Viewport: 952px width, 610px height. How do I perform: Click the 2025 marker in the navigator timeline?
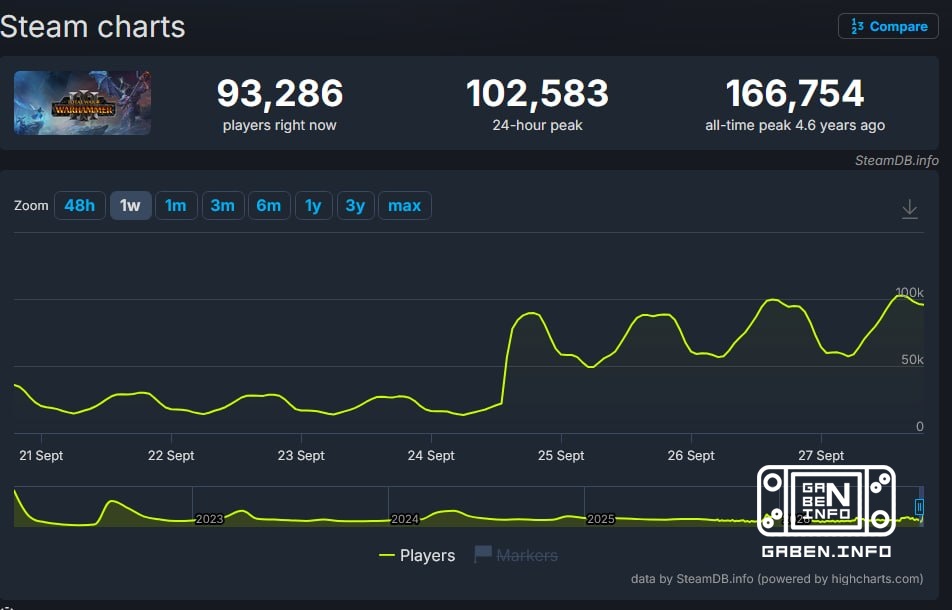(601, 519)
